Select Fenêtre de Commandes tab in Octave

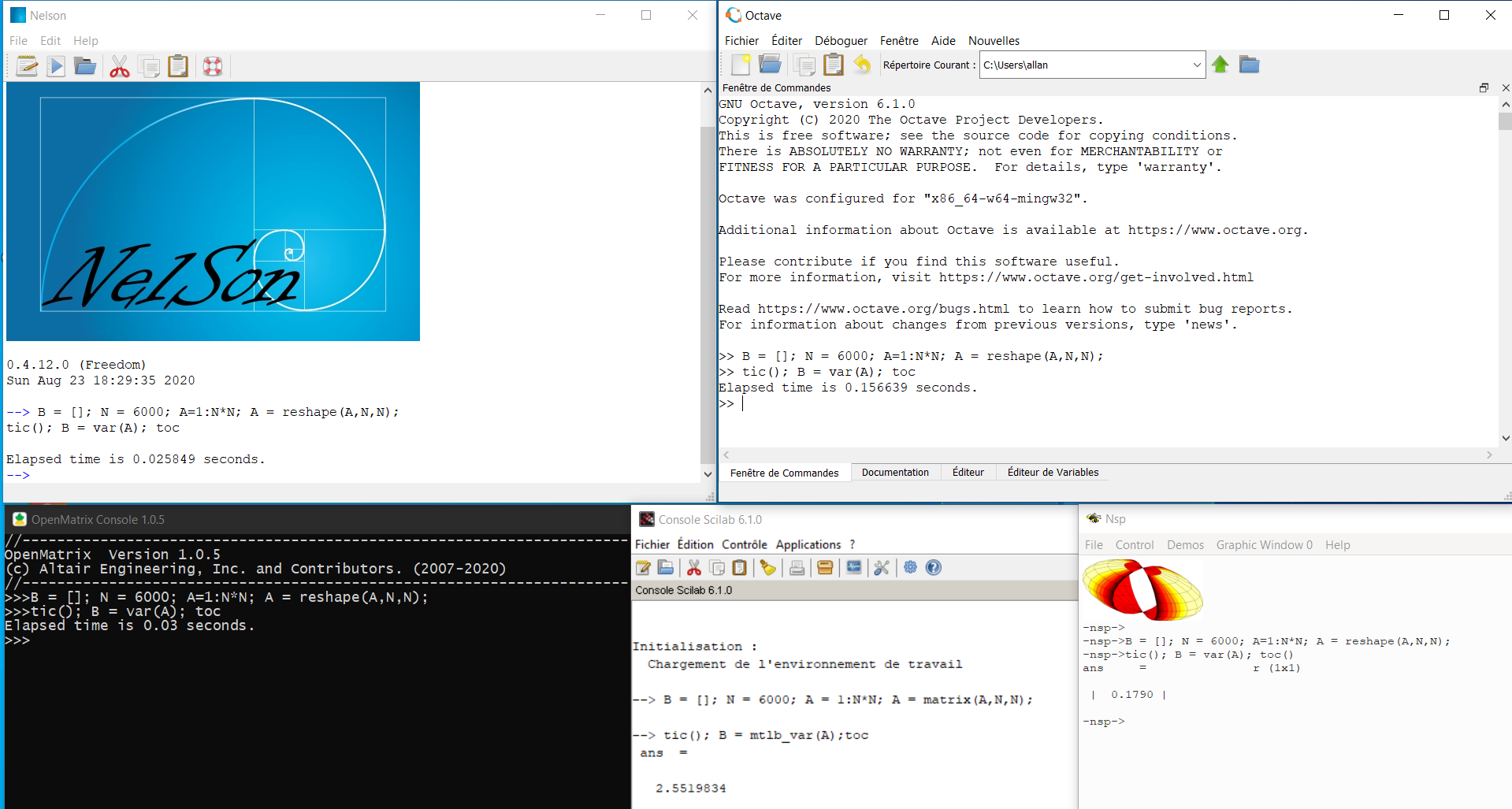pyautogui.click(x=784, y=473)
